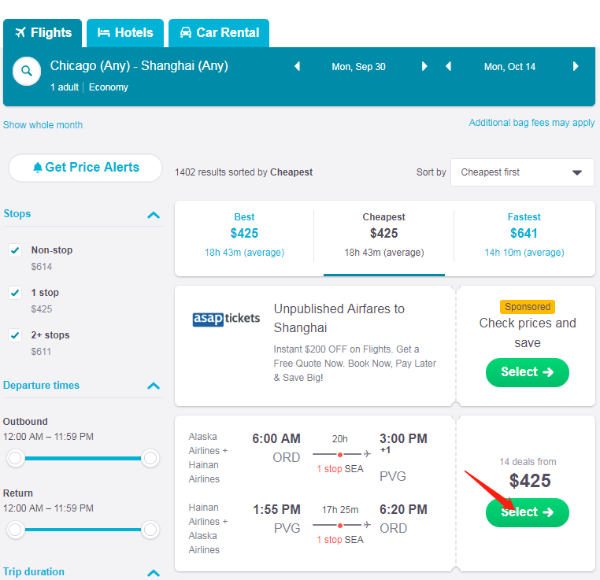Click the Sponsored badge
Viewport: 600px width, 580px height.
coord(527,307)
